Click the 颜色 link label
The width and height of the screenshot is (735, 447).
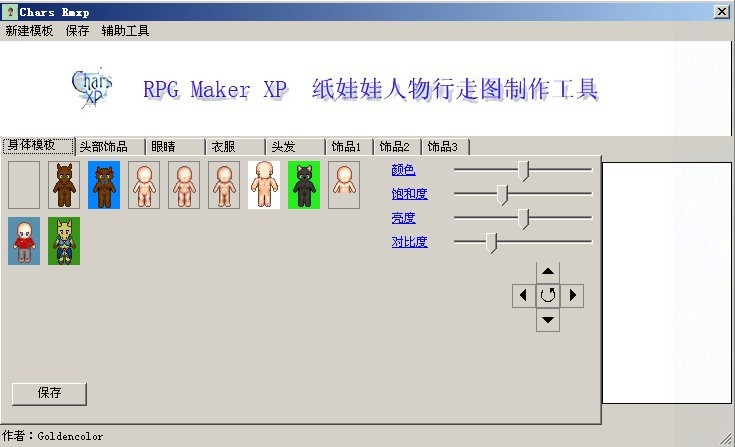[x=403, y=170]
